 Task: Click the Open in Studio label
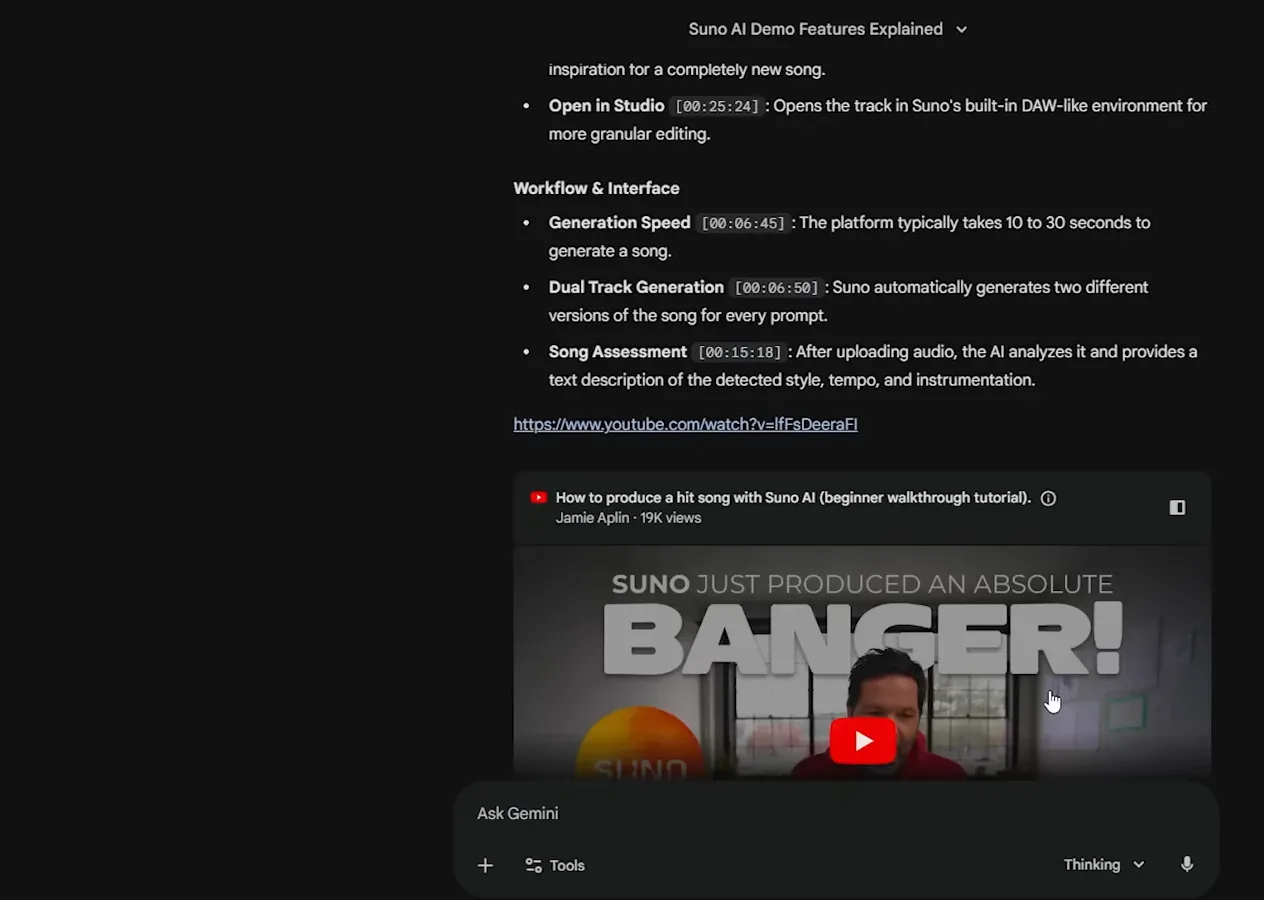click(x=606, y=105)
